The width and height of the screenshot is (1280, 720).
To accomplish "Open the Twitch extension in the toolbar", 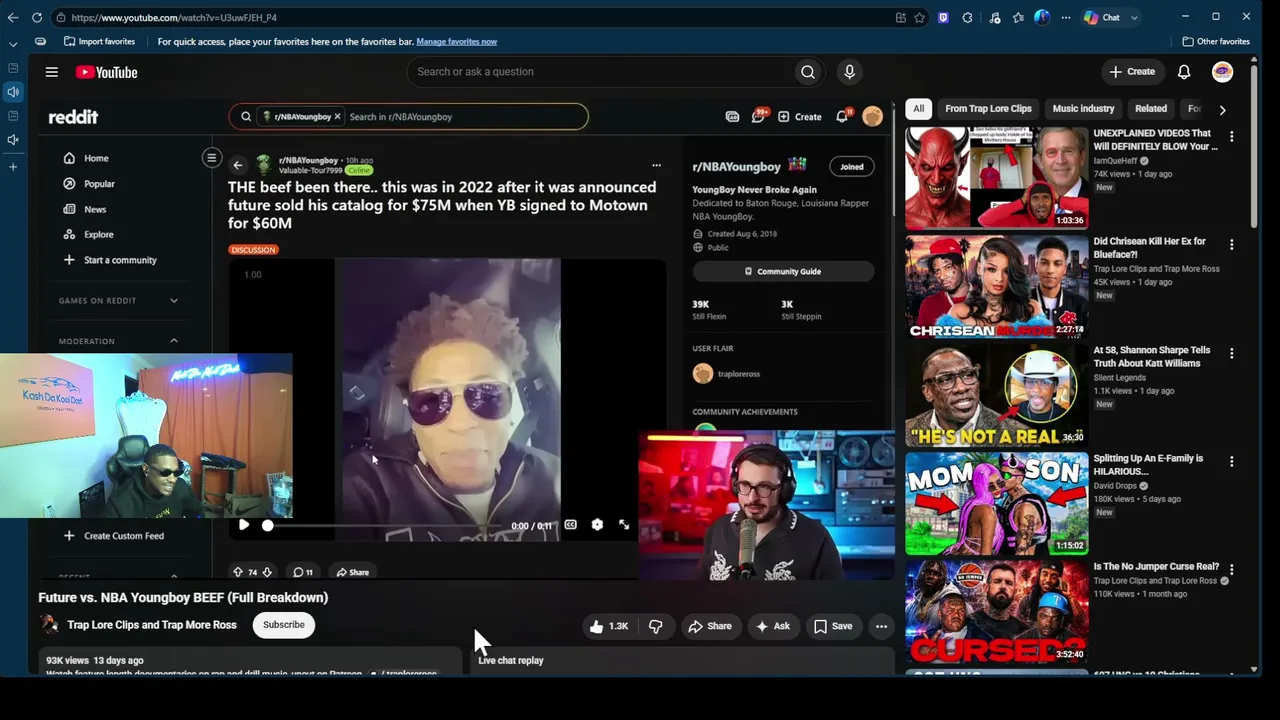I will click(943, 17).
